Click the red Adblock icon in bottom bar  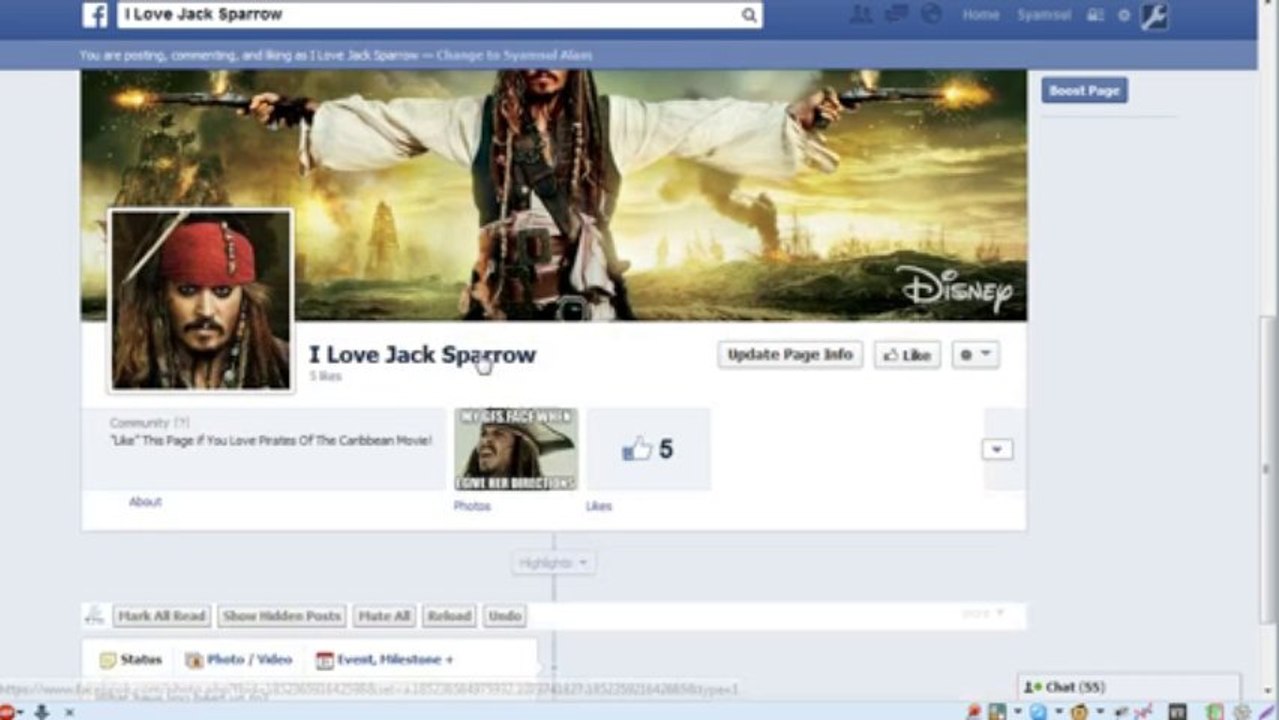tap(8, 711)
